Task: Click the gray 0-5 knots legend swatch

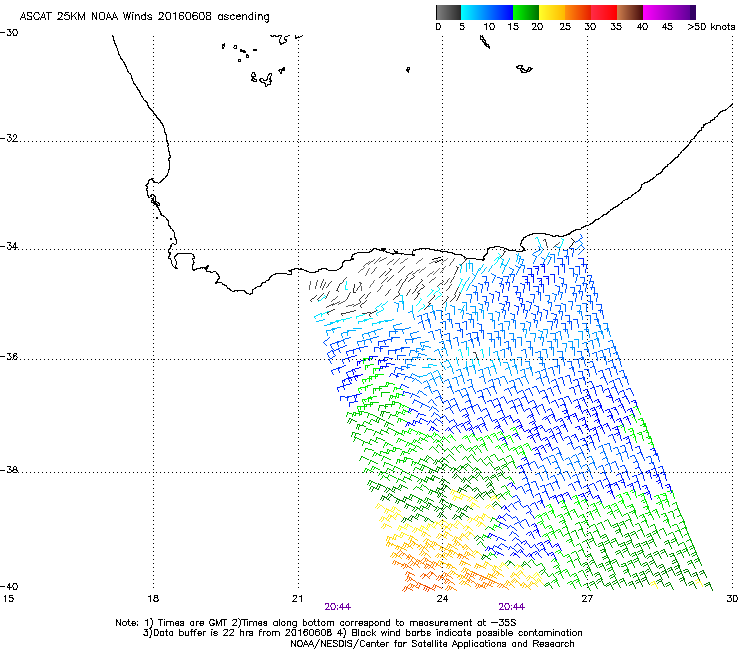Action: pos(448,12)
